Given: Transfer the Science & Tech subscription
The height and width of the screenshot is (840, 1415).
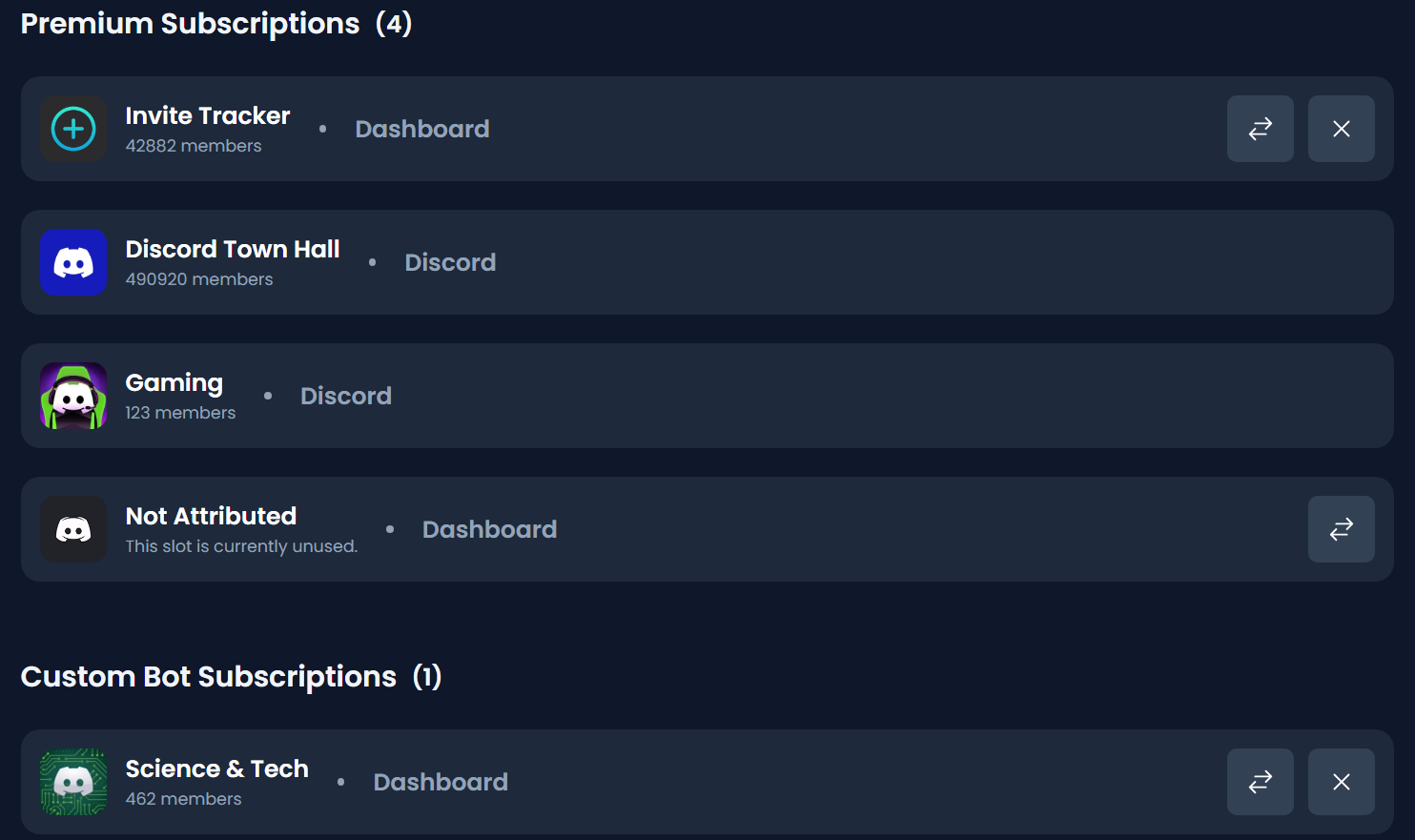Looking at the screenshot, I should coord(1260,782).
